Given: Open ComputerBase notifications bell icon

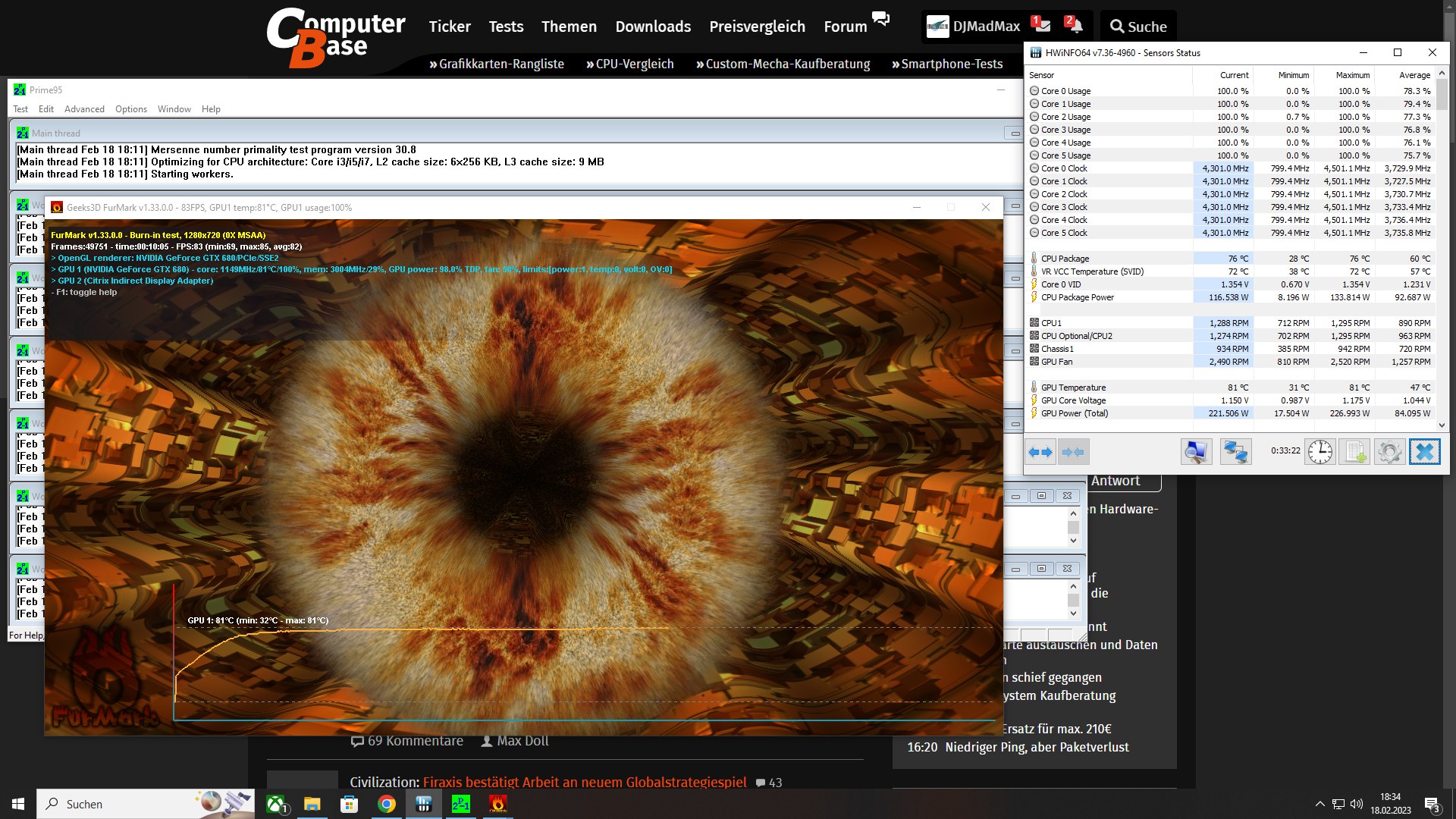Looking at the screenshot, I should coord(1075,26).
